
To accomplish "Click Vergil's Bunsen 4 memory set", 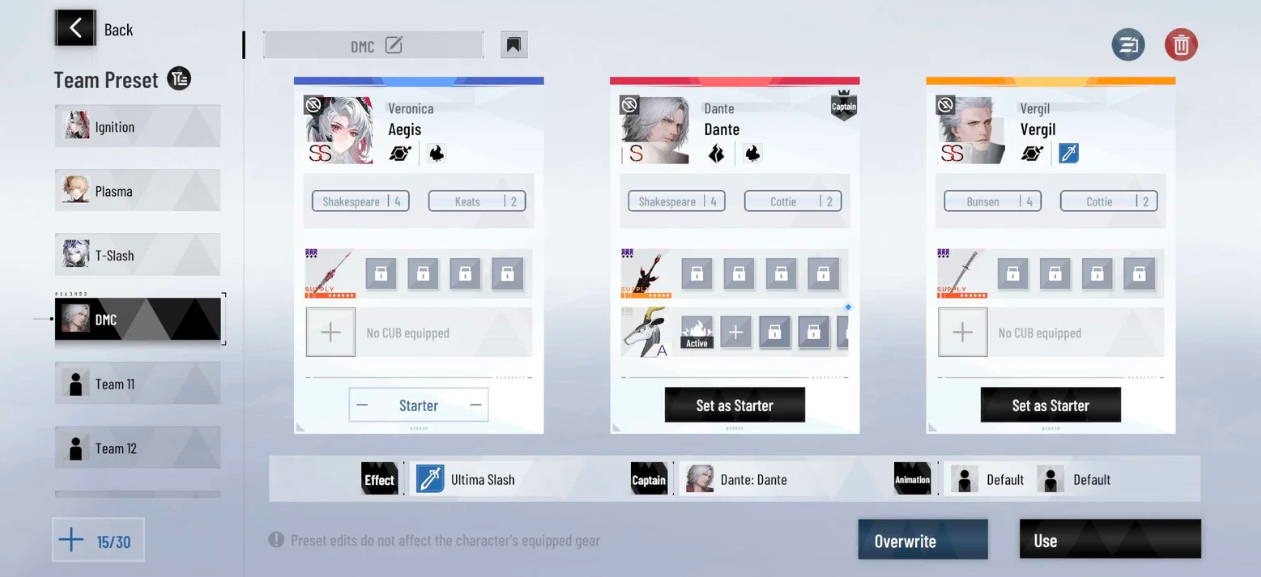I will click(993, 201).
